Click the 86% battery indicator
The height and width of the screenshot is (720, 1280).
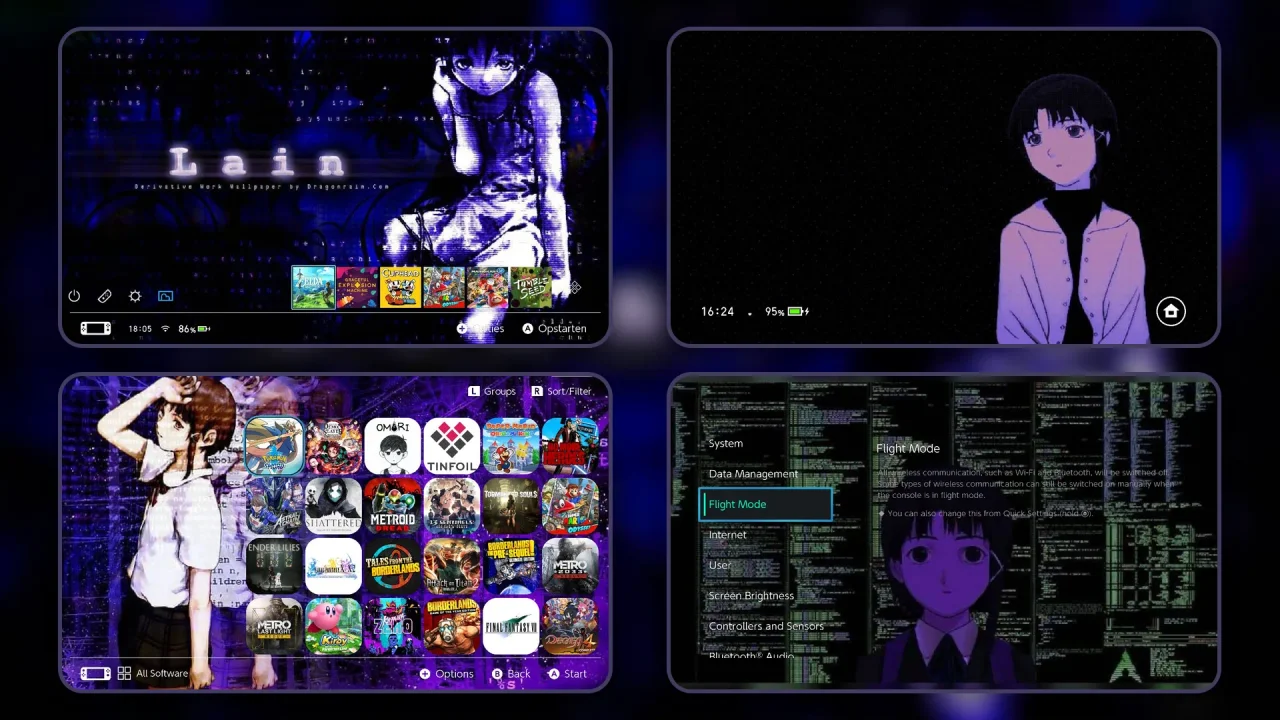click(x=194, y=328)
